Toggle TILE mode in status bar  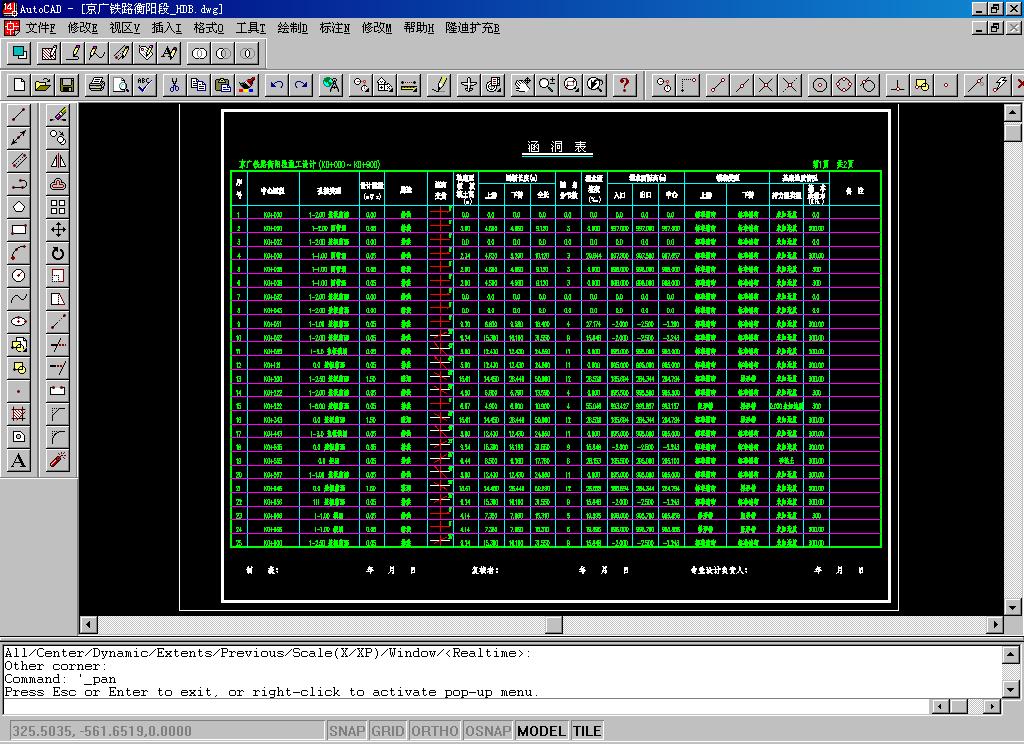pos(587,731)
